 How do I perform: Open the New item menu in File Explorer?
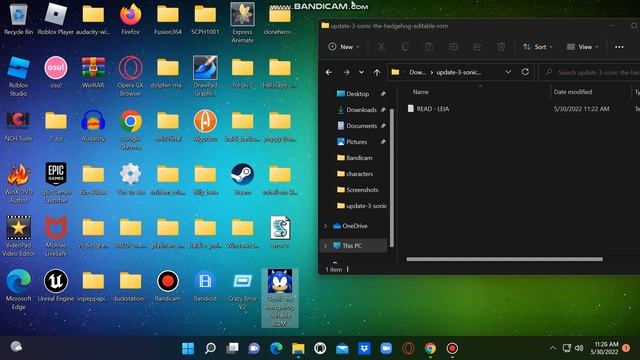(344, 47)
